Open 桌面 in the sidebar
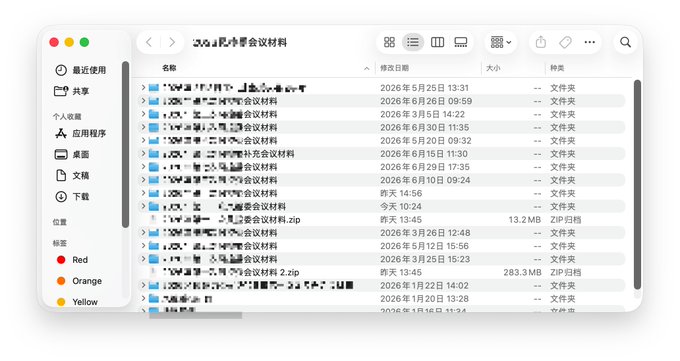 (x=72, y=154)
